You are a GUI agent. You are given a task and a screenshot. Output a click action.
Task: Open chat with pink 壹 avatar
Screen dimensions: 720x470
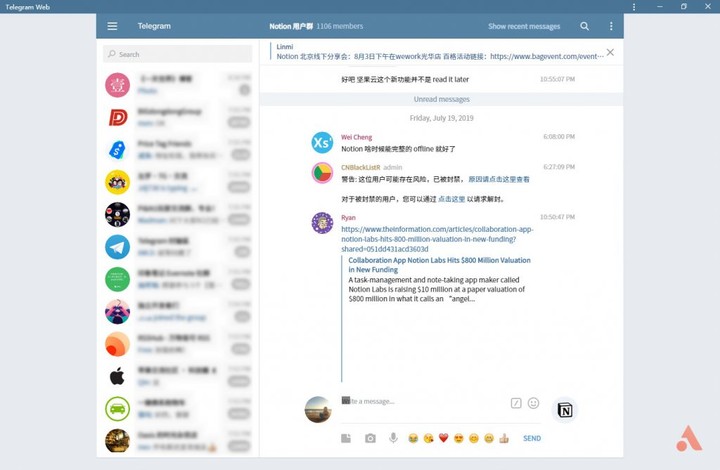tap(118, 85)
